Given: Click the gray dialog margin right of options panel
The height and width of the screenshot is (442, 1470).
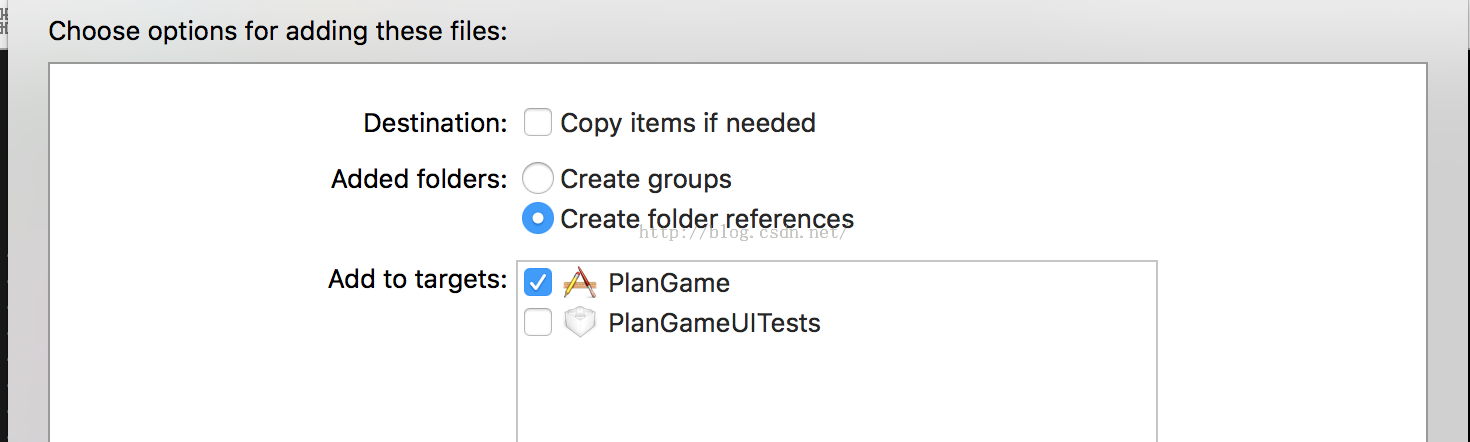Looking at the screenshot, I should tap(1448, 250).
